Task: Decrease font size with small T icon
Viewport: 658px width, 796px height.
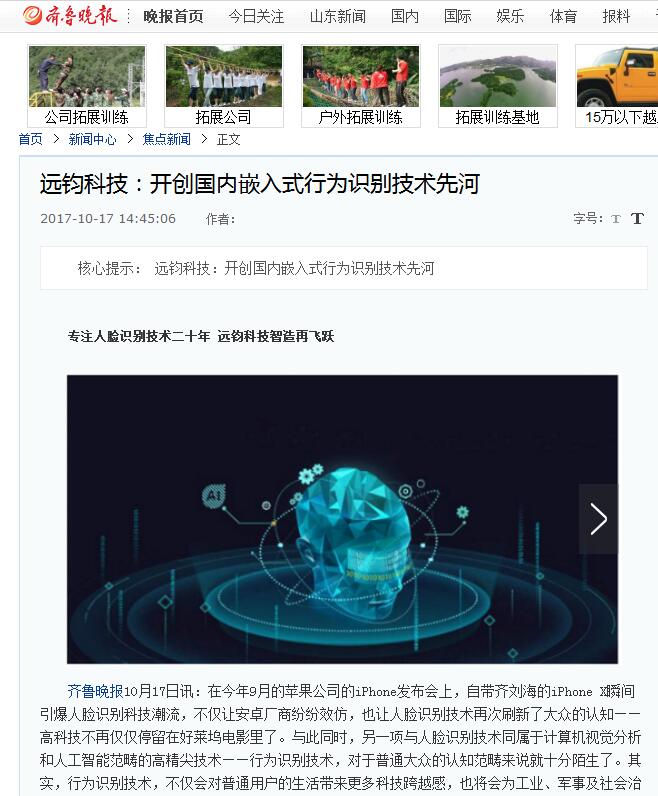Action: point(616,219)
